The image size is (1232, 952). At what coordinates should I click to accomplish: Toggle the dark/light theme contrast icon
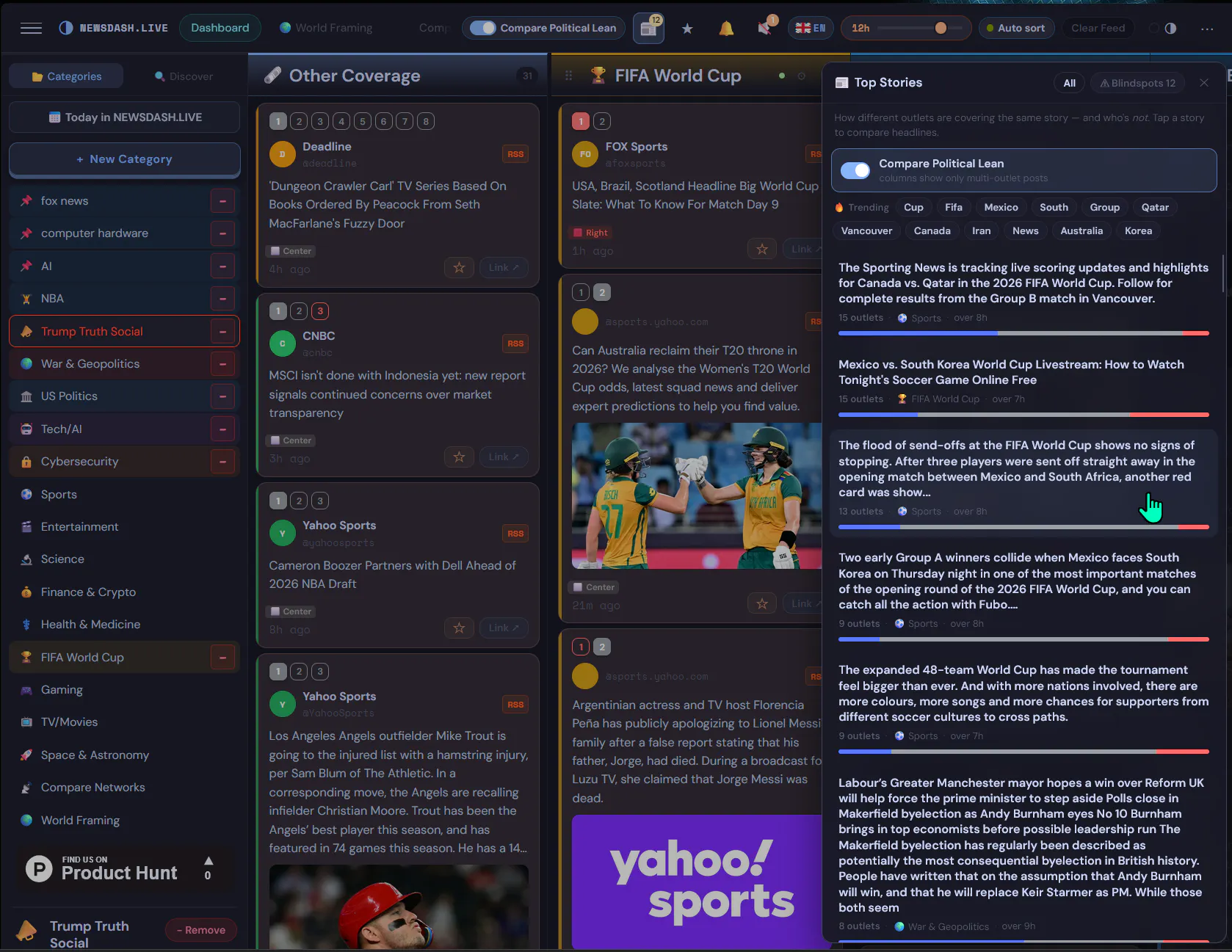pyautogui.click(x=1170, y=29)
